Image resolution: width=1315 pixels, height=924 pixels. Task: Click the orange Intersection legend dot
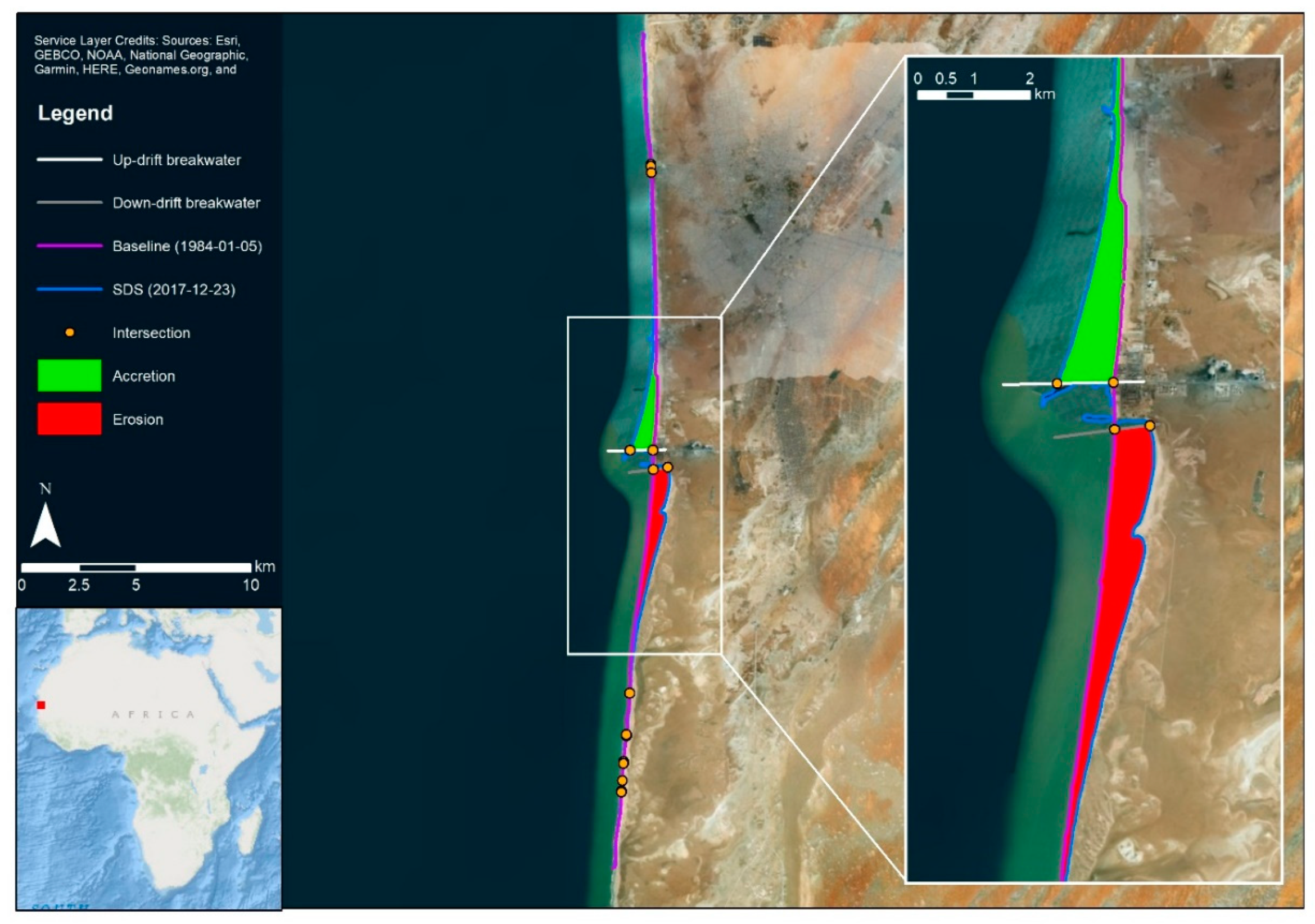click(x=69, y=333)
